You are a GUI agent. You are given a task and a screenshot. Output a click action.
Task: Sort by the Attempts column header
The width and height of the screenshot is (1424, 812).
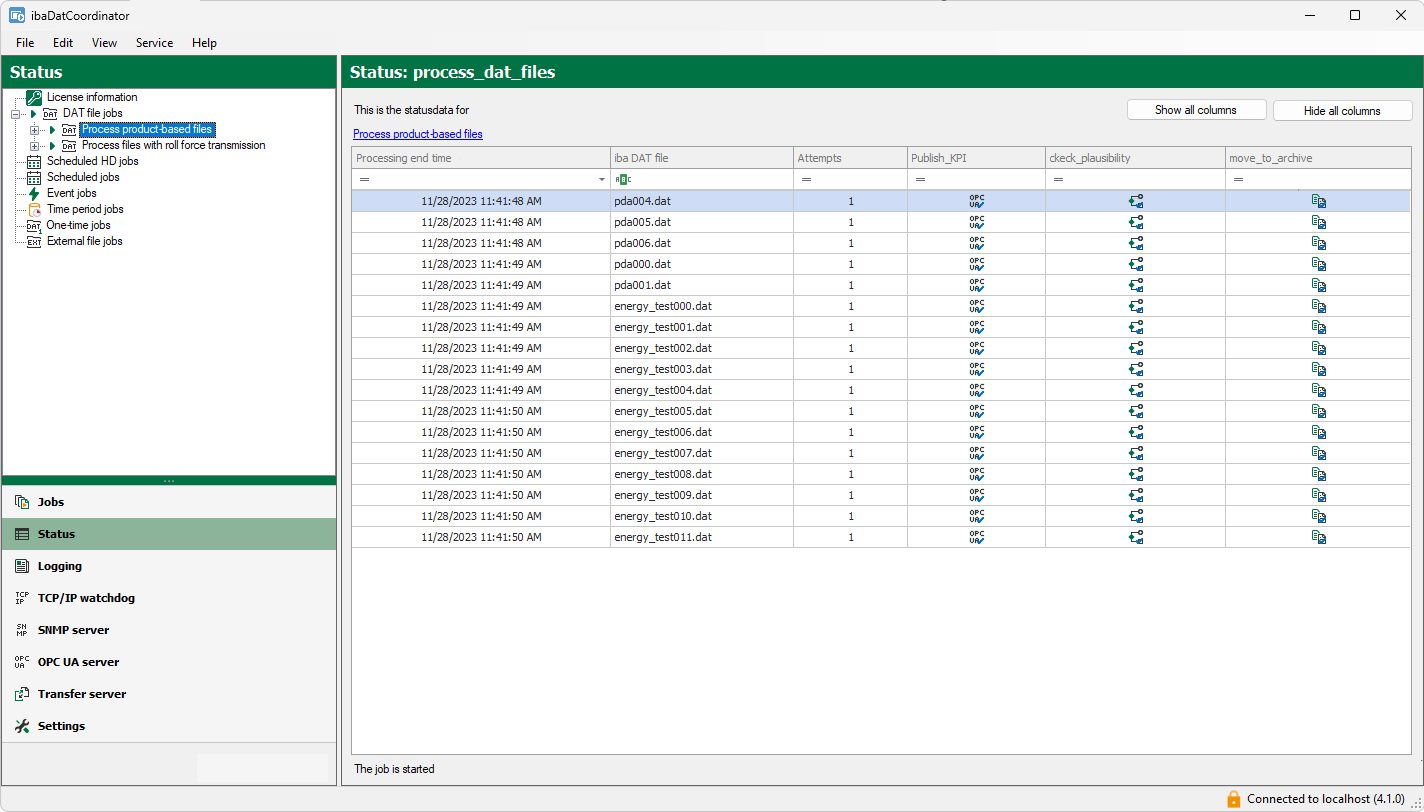click(x=851, y=158)
